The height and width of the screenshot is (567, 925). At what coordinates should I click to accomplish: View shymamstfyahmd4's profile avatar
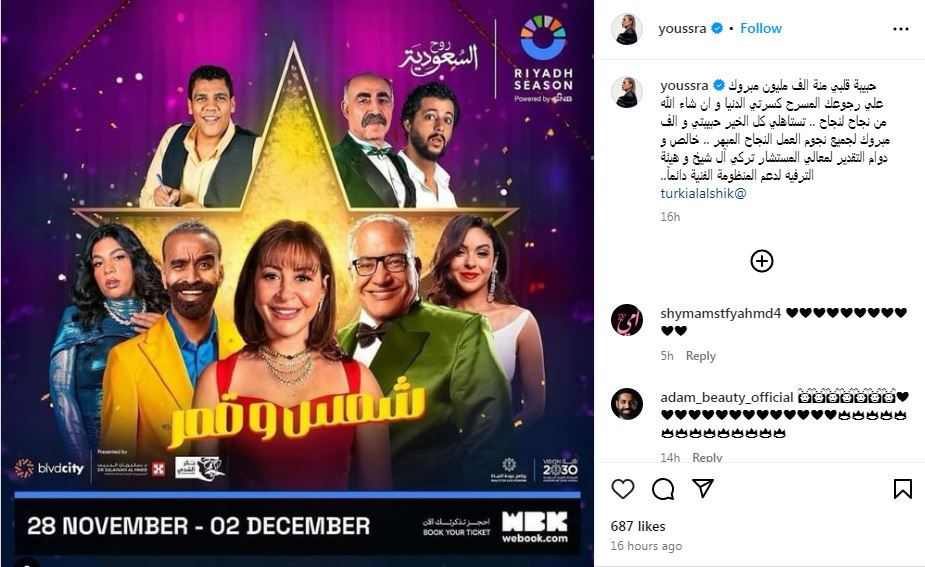(626, 320)
